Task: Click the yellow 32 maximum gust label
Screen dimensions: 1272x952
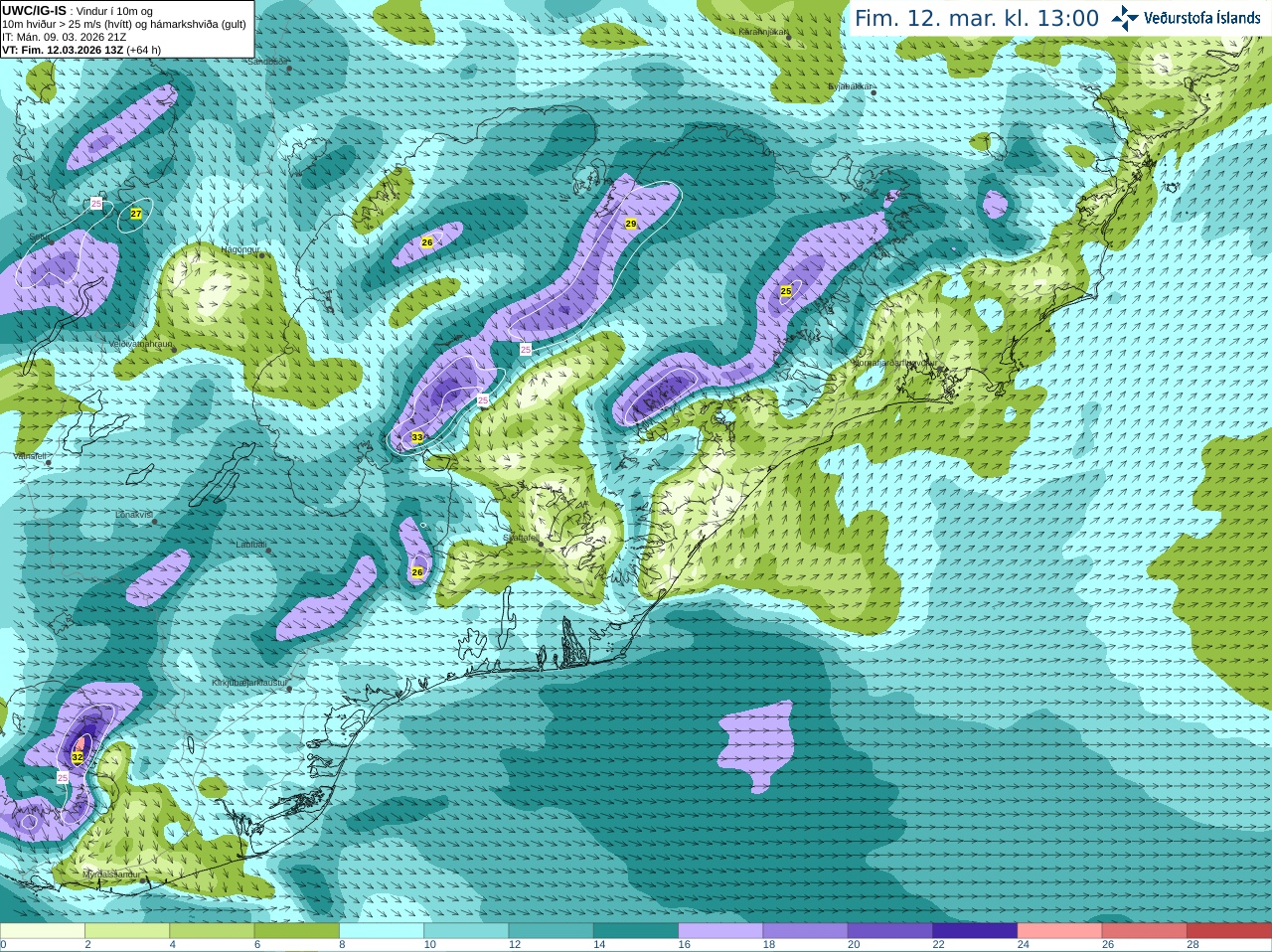Action: tap(78, 757)
